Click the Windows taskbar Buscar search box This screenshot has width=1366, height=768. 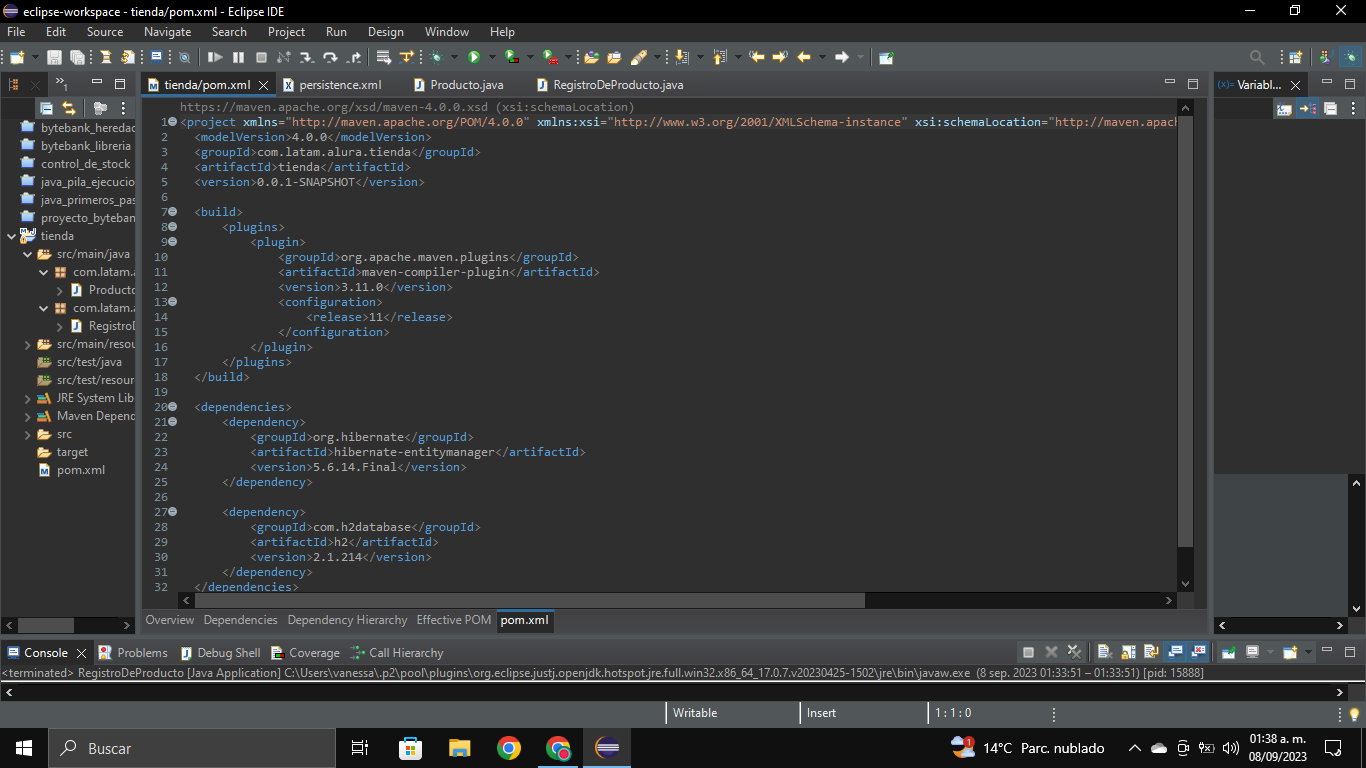pyautogui.click(x=191, y=748)
